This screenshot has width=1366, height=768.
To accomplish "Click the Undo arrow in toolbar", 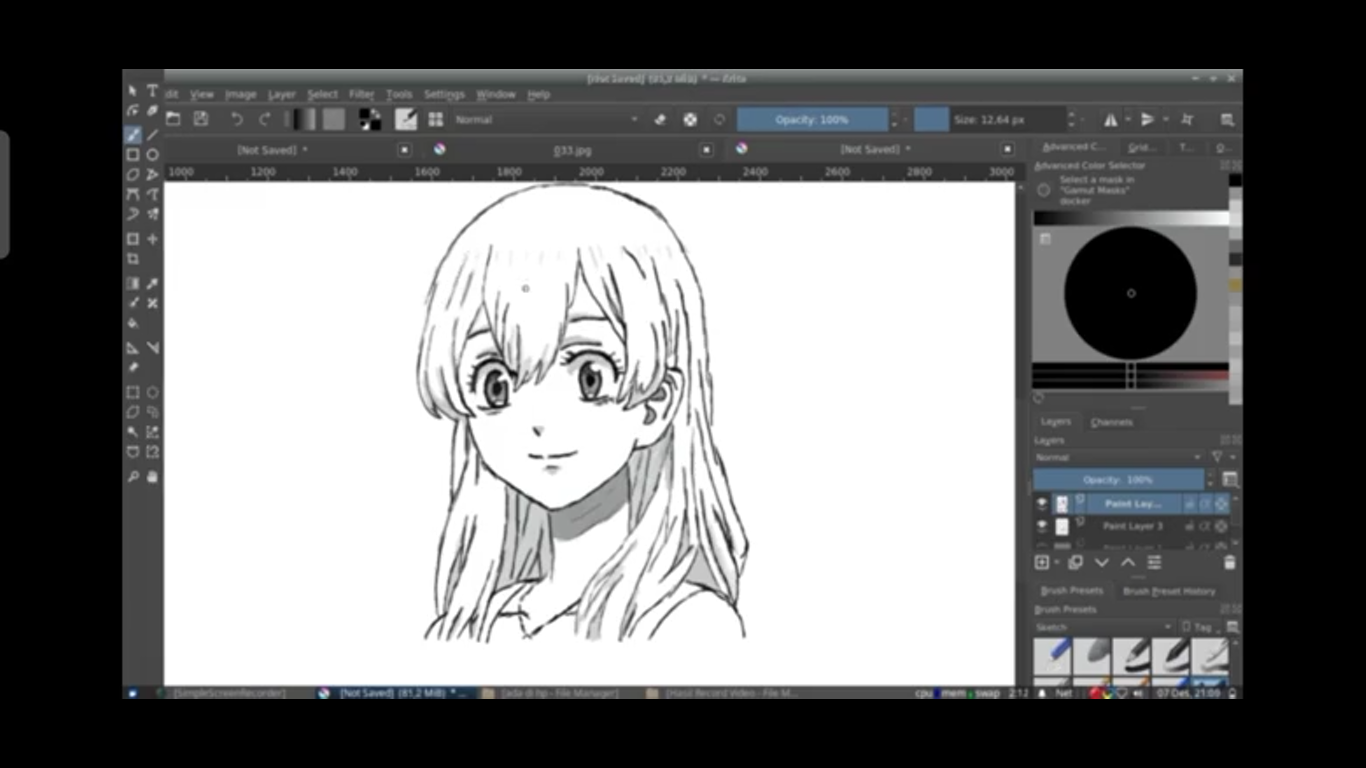I will [237, 120].
